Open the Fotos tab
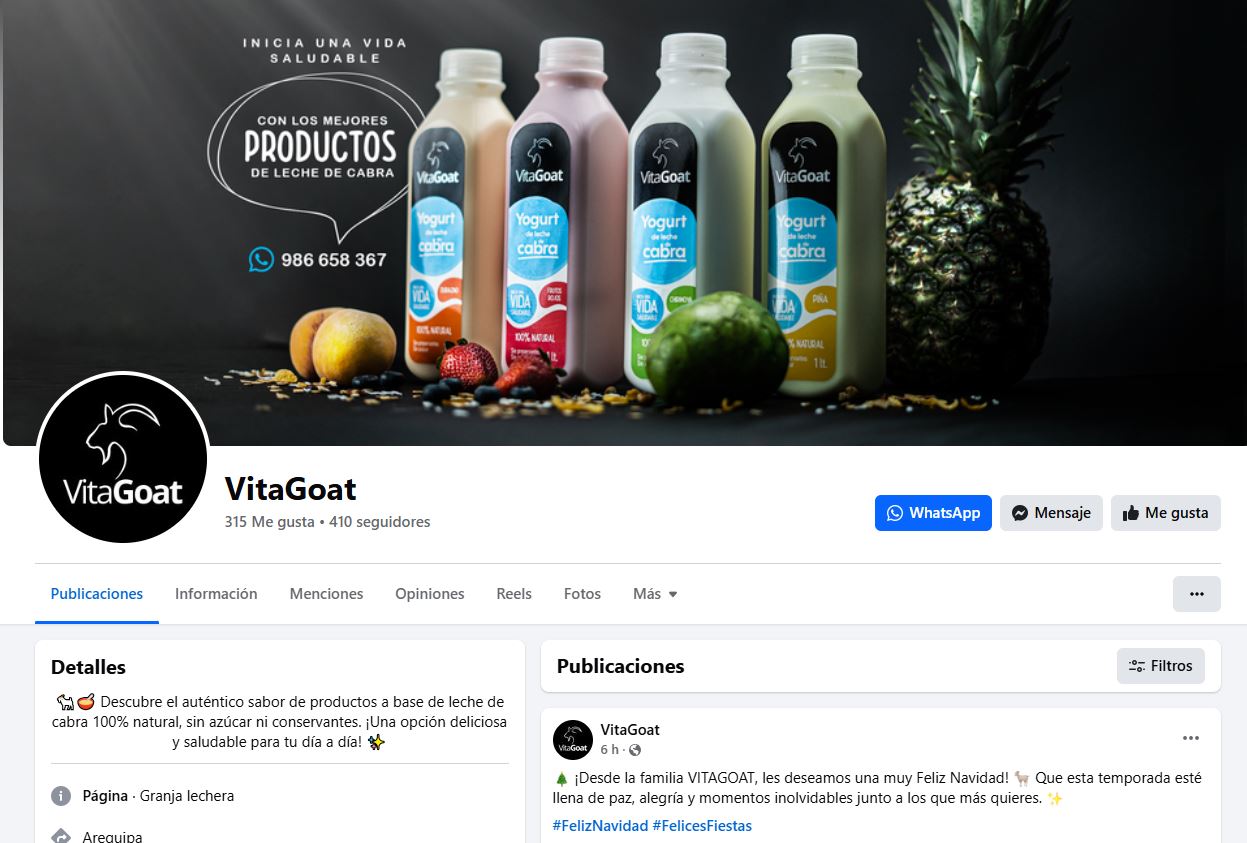1247x843 pixels. click(x=582, y=594)
